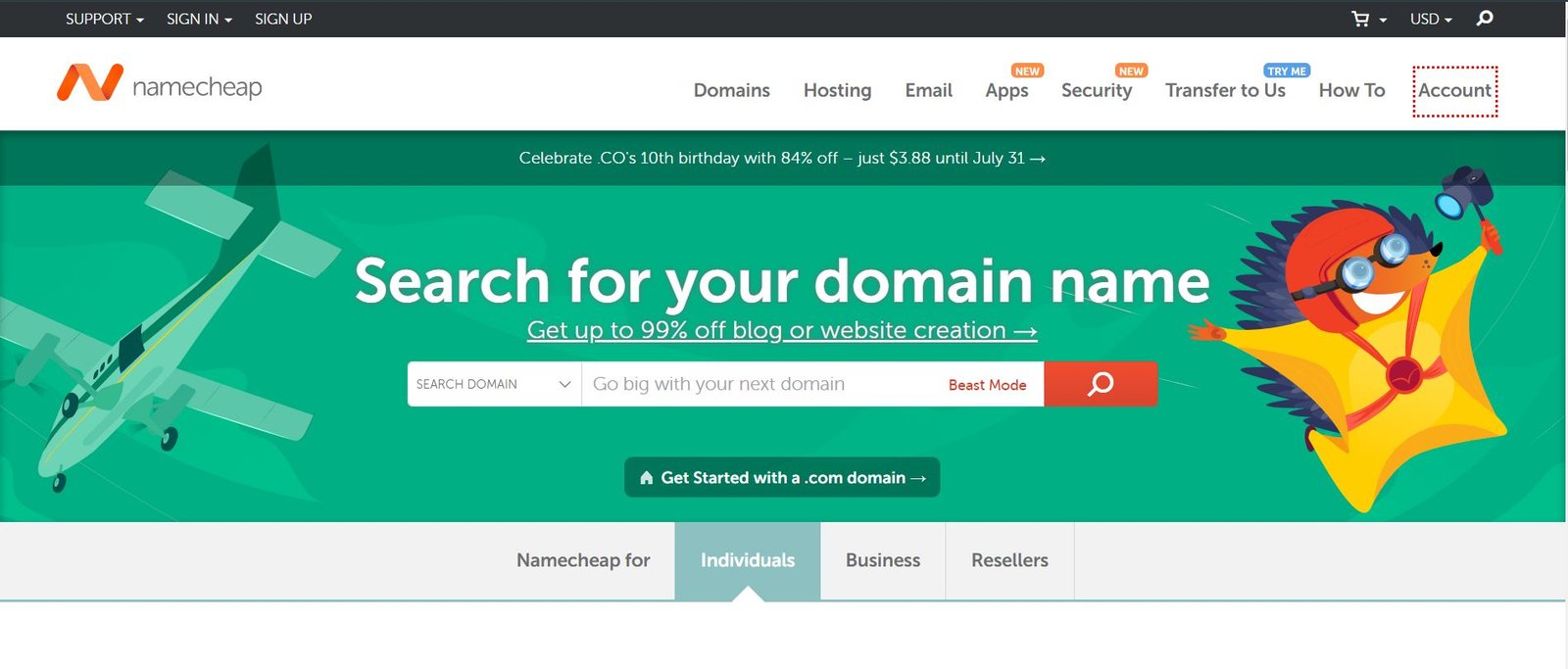The height and width of the screenshot is (669, 1568).
Task: Open the Domains menu
Action: click(731, 90)
